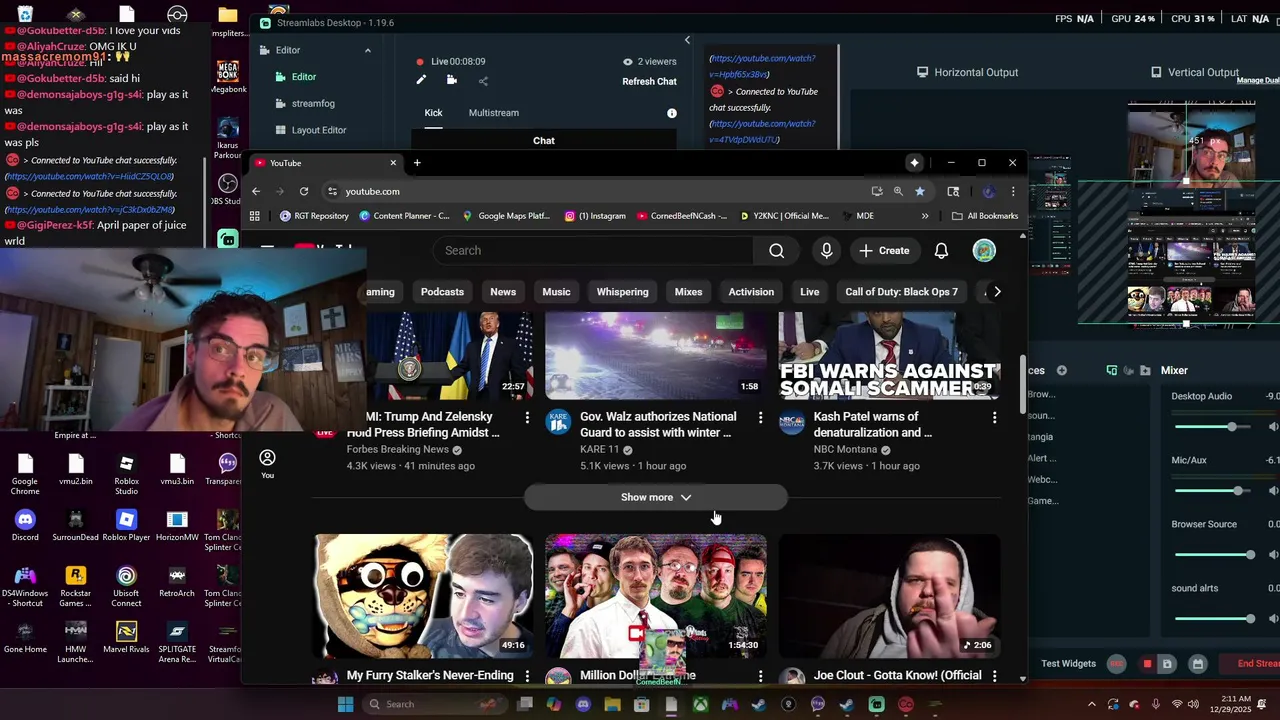Select the Call of Duty: Black Ops 7 chip

pyautogui.click(x=901, y=292)
